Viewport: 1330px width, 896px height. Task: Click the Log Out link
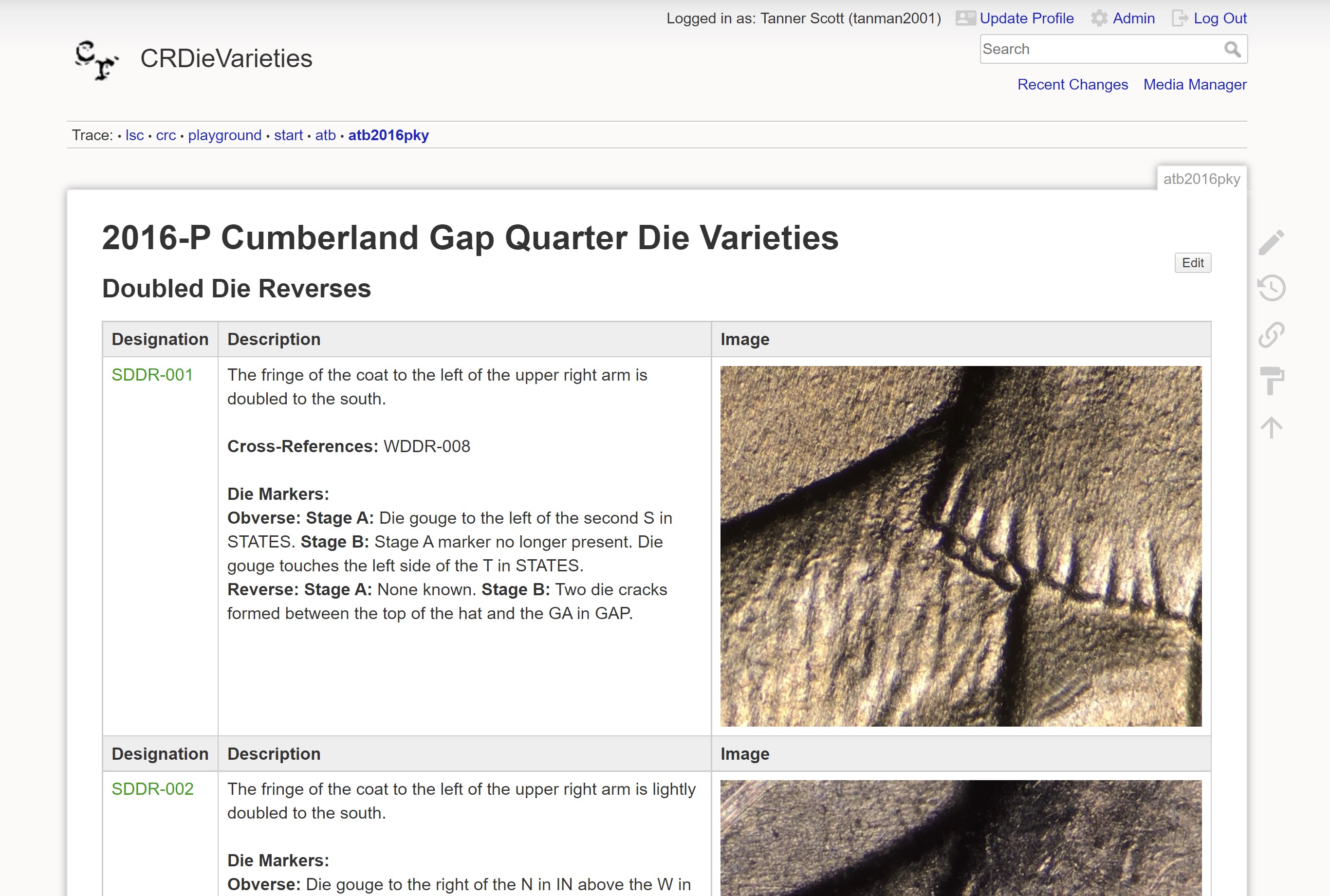point(1219,18)
